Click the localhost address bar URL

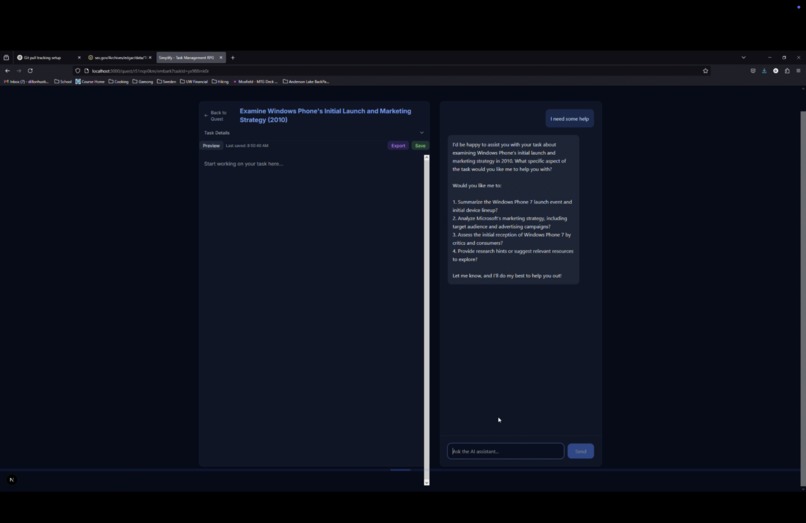click(151, 71)
